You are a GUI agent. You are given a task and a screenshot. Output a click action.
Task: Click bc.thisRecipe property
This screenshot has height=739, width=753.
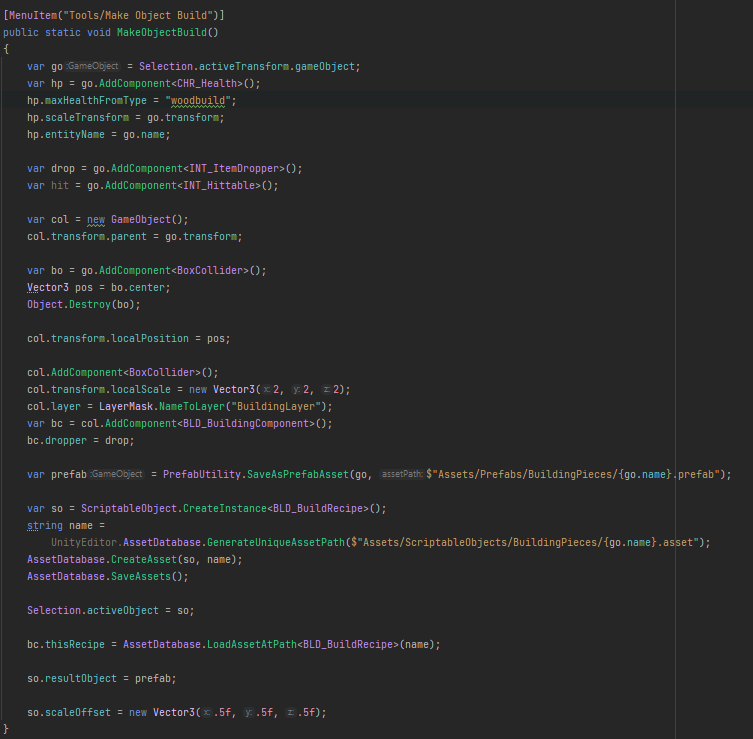click(x=66, y=644)
